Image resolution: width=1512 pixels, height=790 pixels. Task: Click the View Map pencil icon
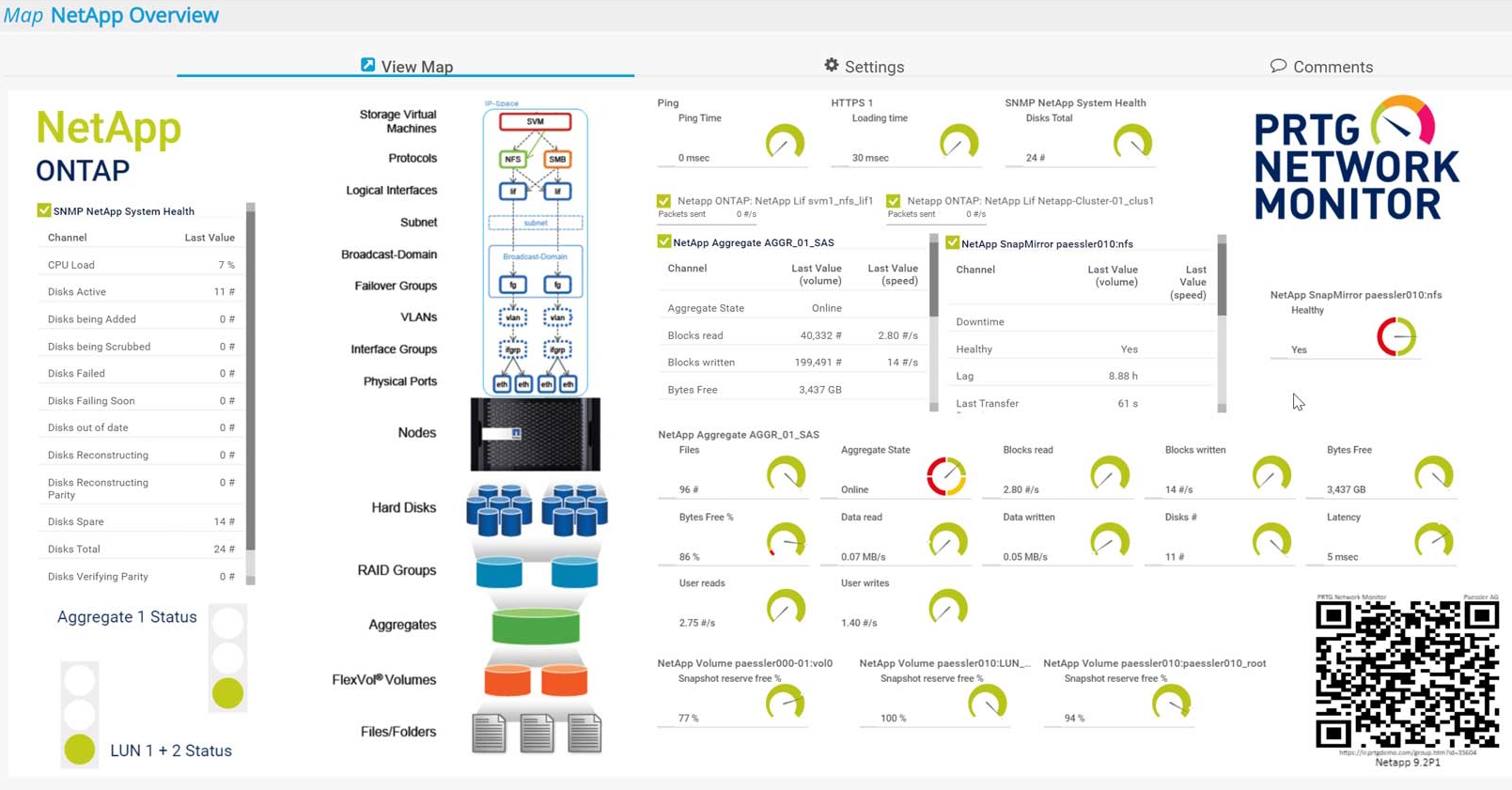pyautogui.click(x=367, y=65)
